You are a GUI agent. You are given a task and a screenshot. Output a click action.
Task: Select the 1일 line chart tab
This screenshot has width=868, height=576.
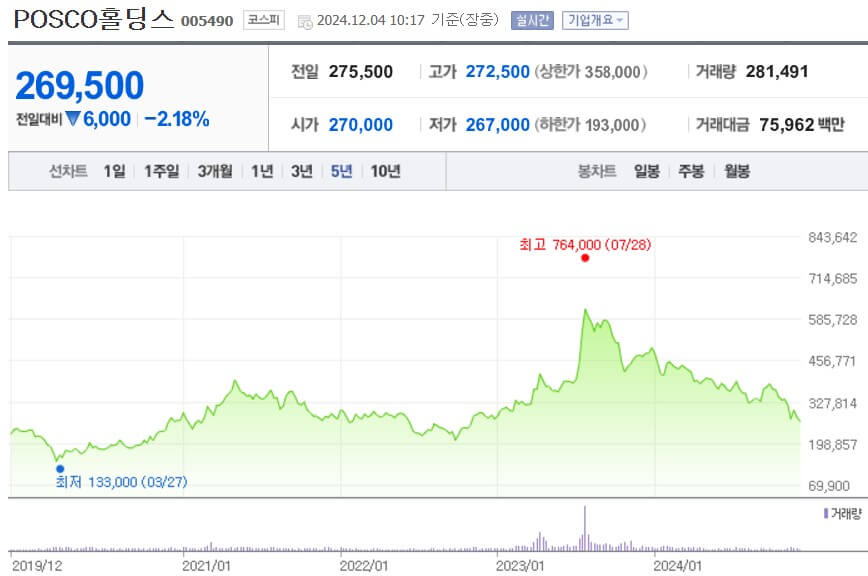click(115, 171)
